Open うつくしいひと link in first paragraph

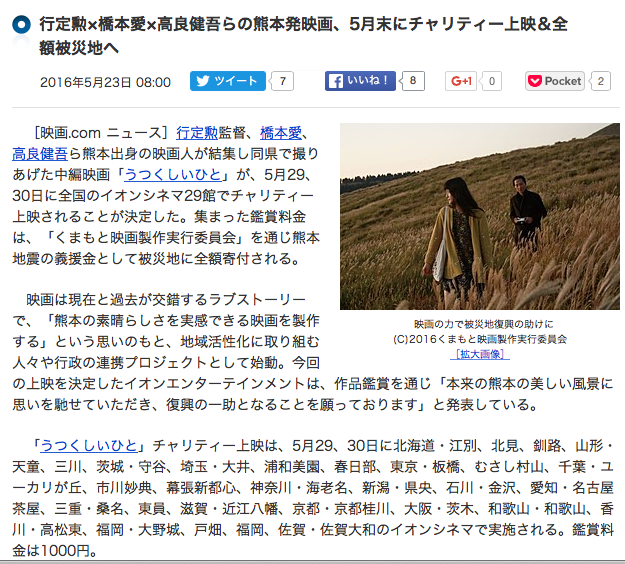(x=173, y=175)
